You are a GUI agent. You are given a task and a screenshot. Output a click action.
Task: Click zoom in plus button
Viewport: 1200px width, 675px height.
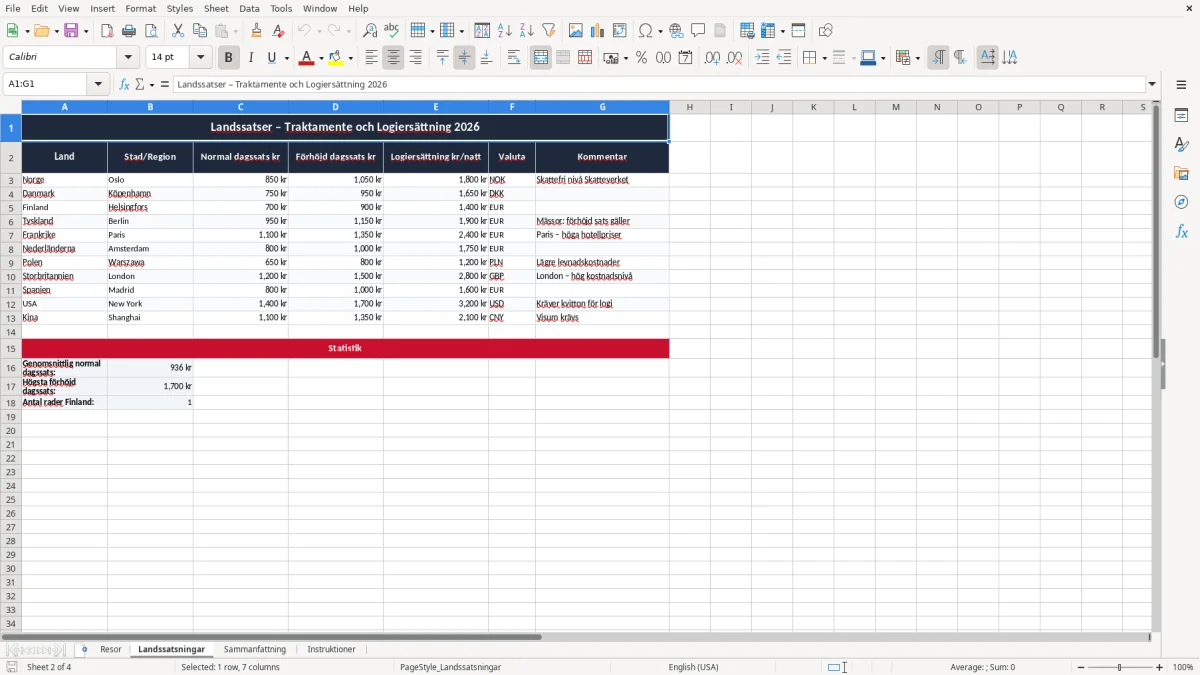coord(1160,667)
